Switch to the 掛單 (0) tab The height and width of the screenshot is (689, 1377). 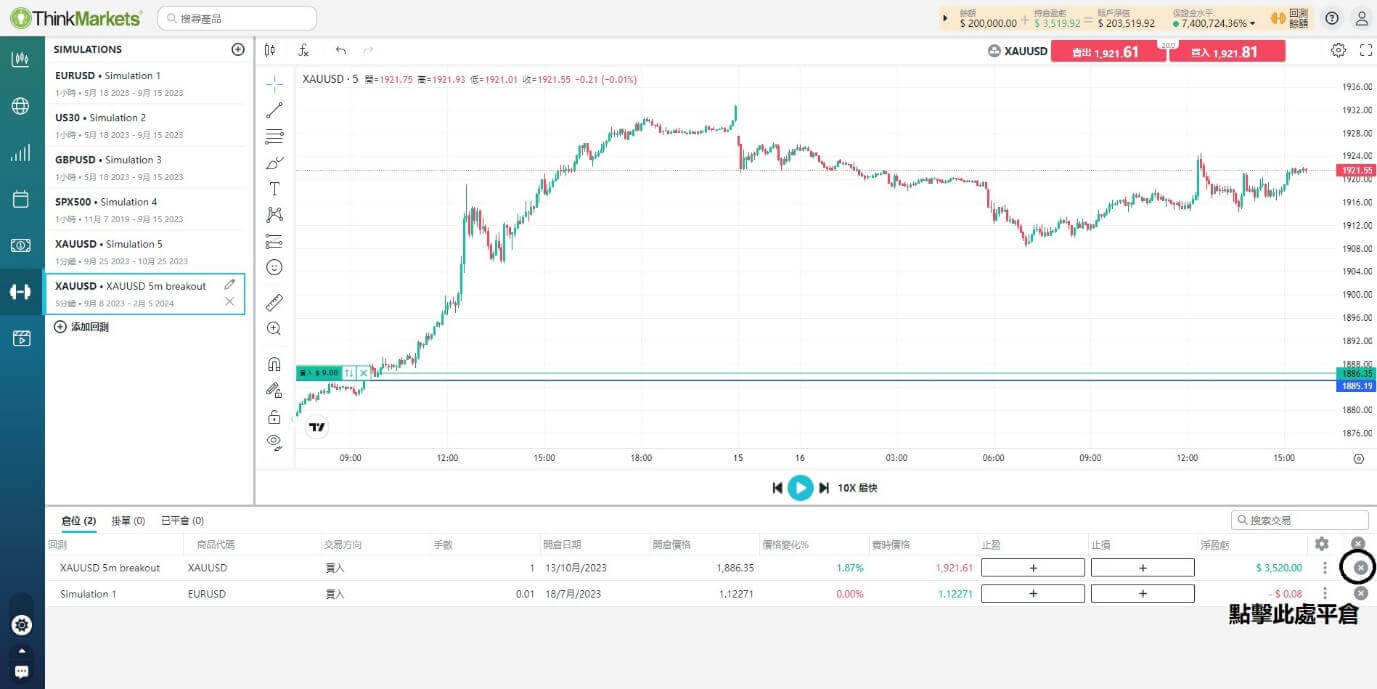(128, 521)
